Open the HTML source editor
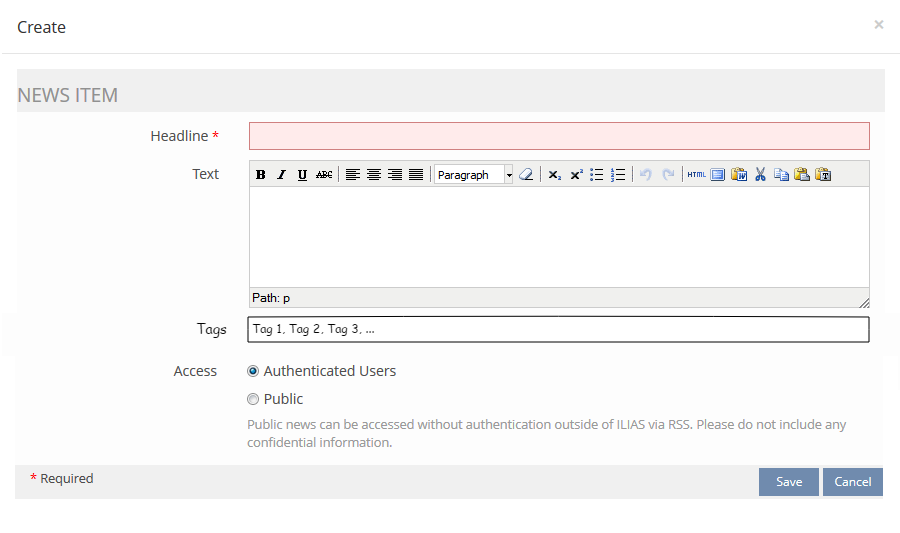This screenshot has height=533, width=900. click(x=696, y=175)
